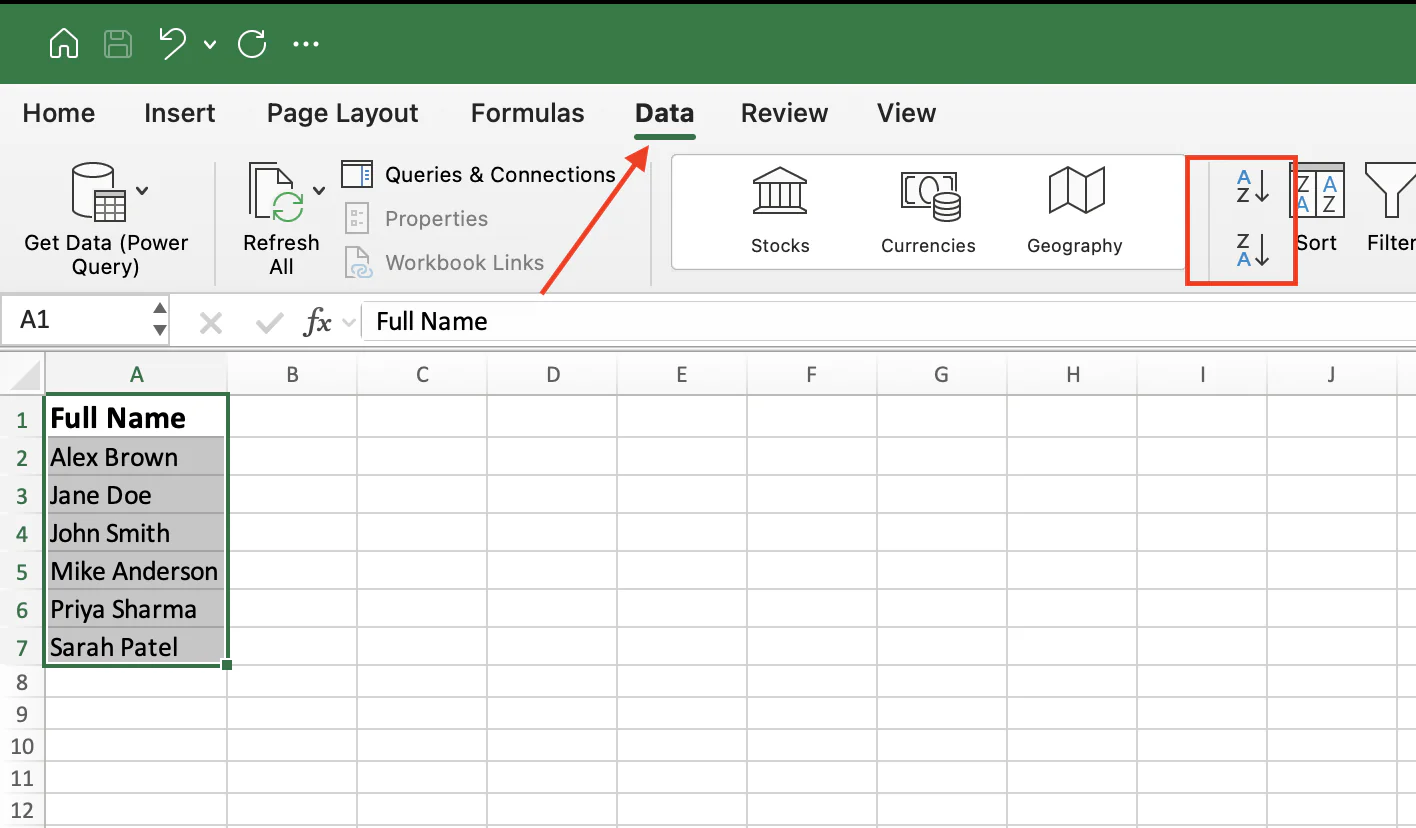Click the confirm checkmark in formula bar
This screenshot has height=828, width=1416.
(x=270, y=322)
